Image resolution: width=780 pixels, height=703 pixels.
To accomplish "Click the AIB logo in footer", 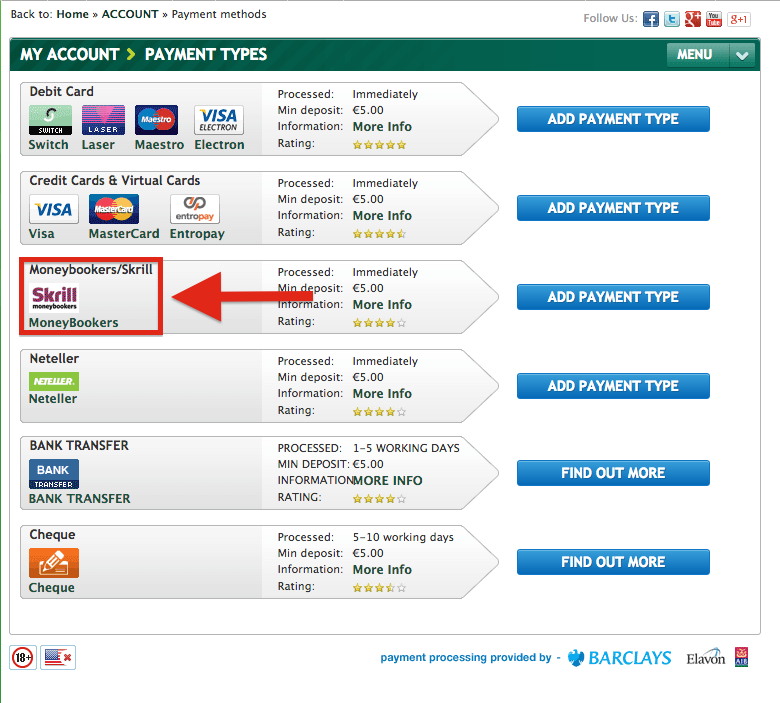I will [742, 657].
